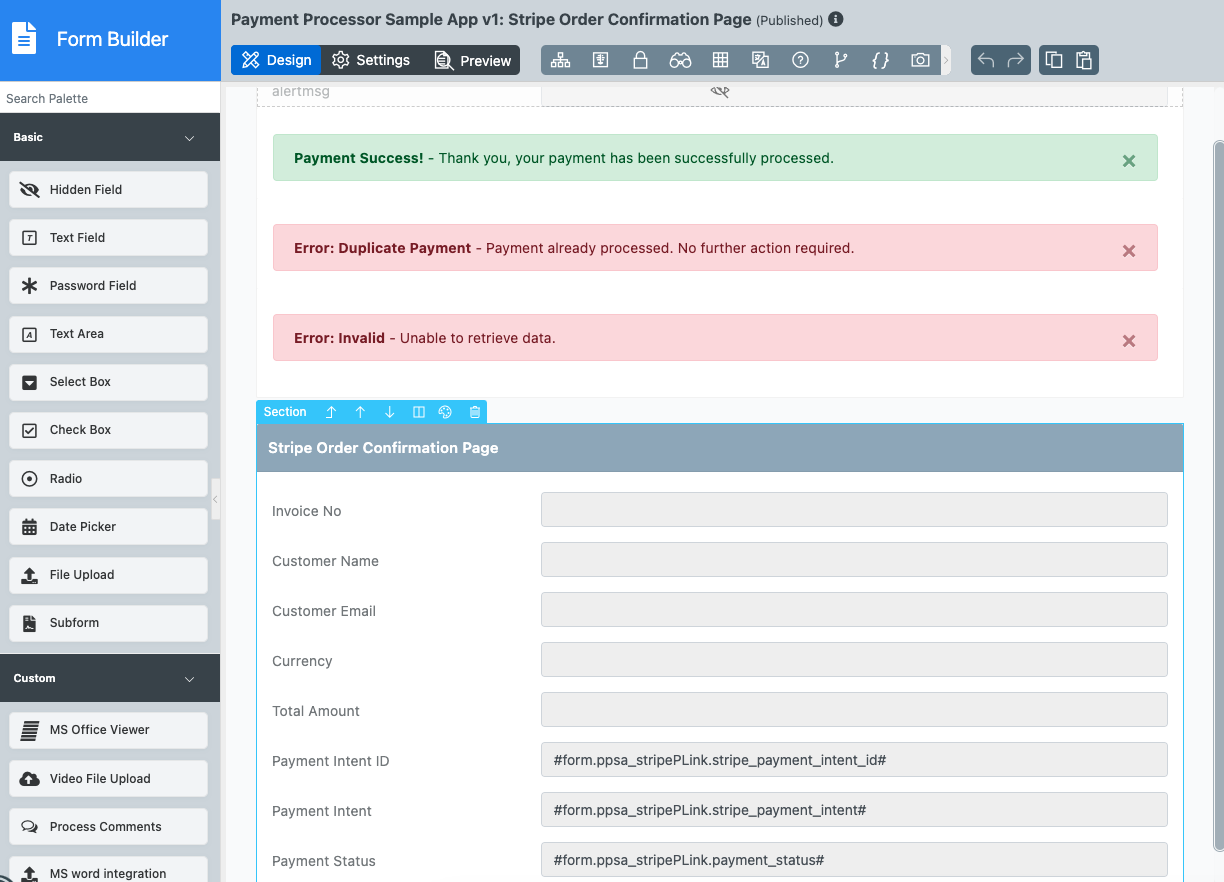
Task: Move section up with the up arrow
Action: [360, 412]
